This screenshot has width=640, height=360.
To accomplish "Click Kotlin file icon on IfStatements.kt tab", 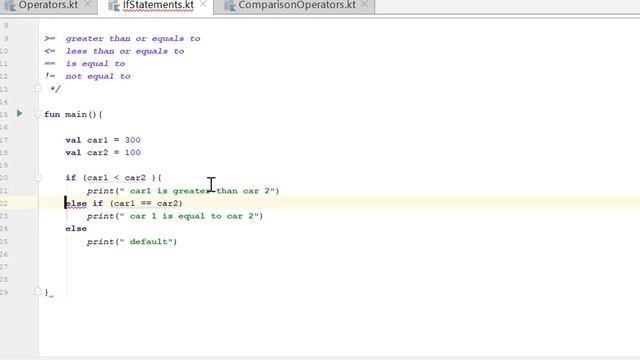I will pos(114,6).
